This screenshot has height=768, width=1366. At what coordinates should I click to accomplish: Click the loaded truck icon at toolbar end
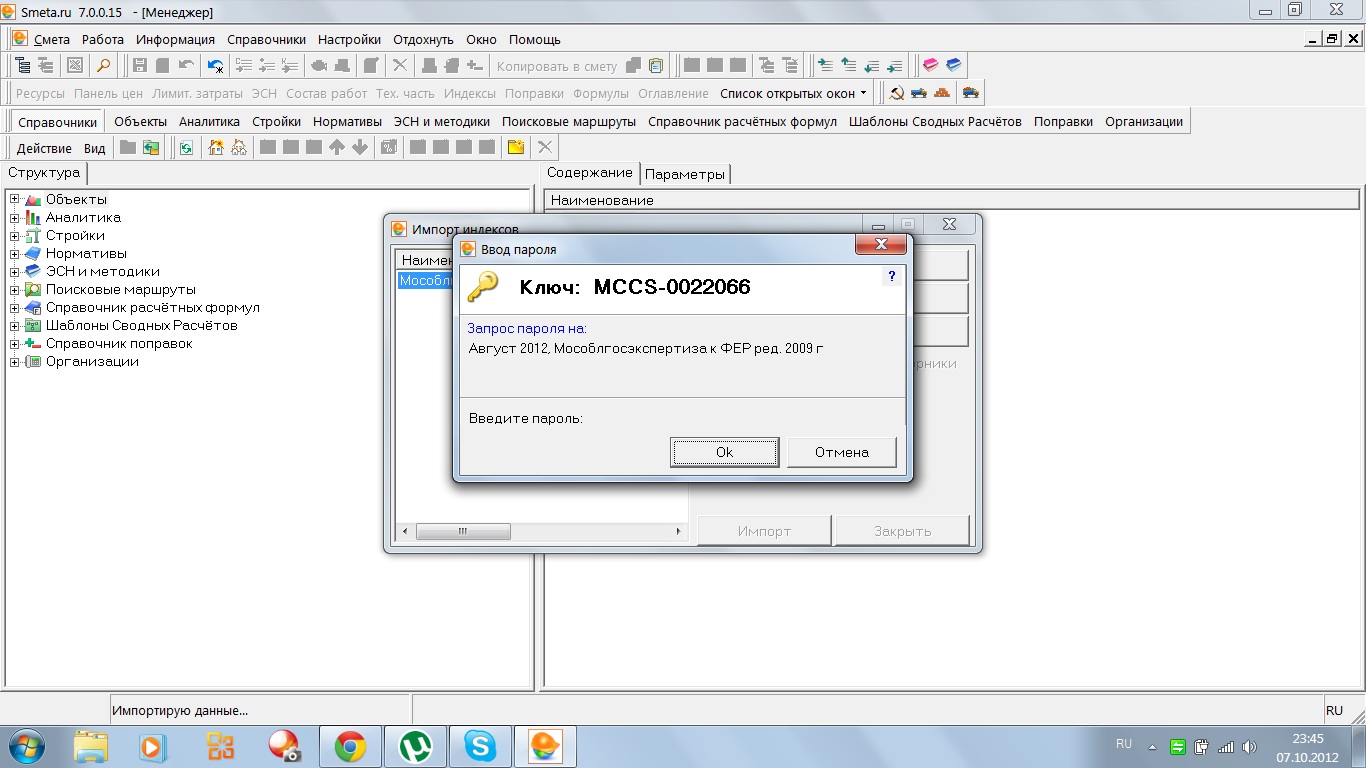pos(970,93)
